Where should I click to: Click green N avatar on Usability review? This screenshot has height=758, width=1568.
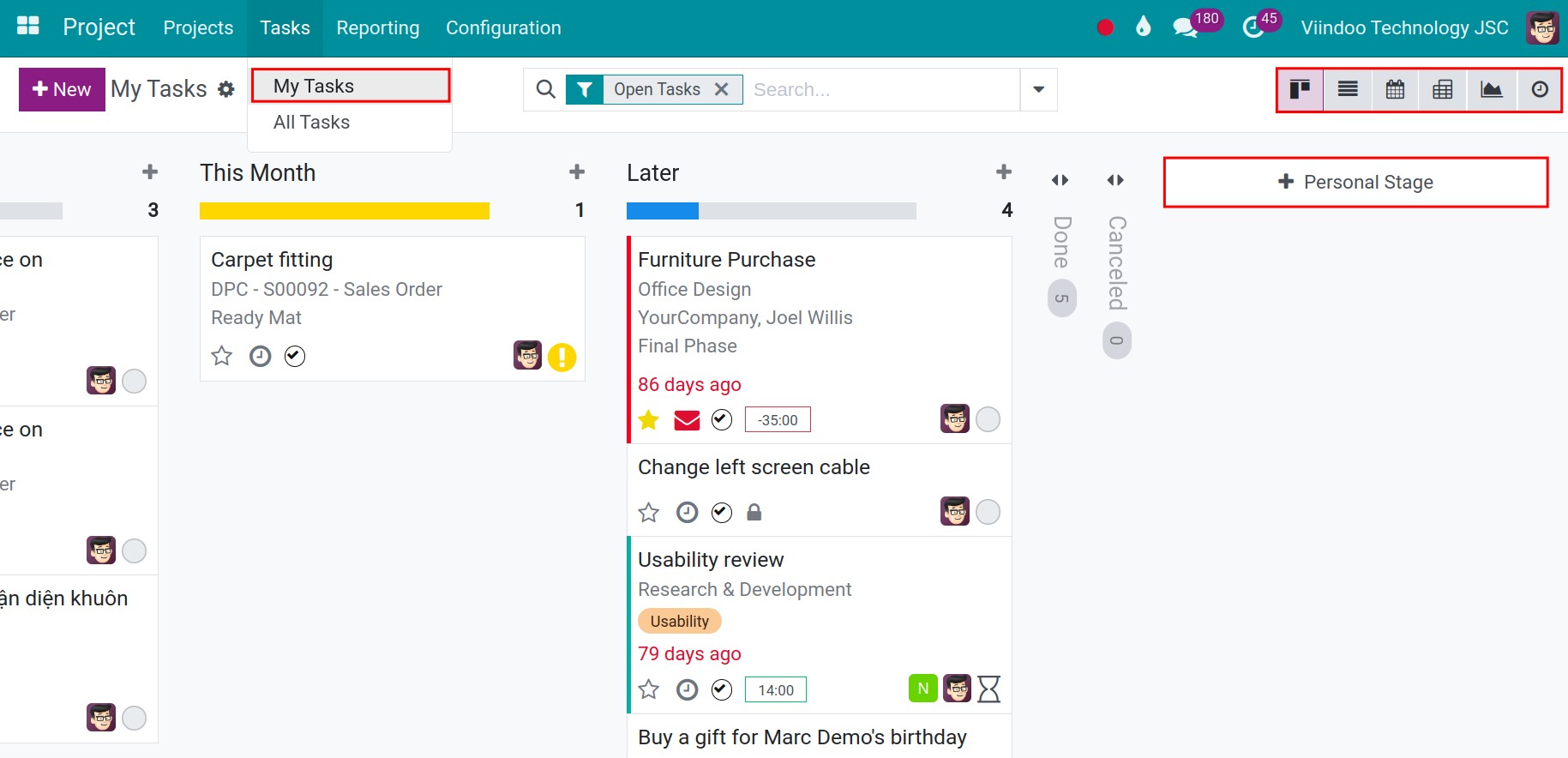(923, 688)
